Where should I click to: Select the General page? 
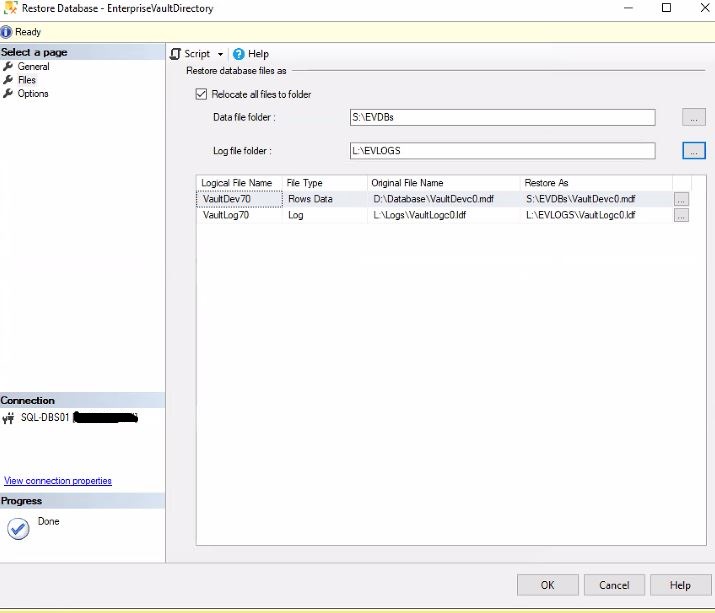(33, 67)
